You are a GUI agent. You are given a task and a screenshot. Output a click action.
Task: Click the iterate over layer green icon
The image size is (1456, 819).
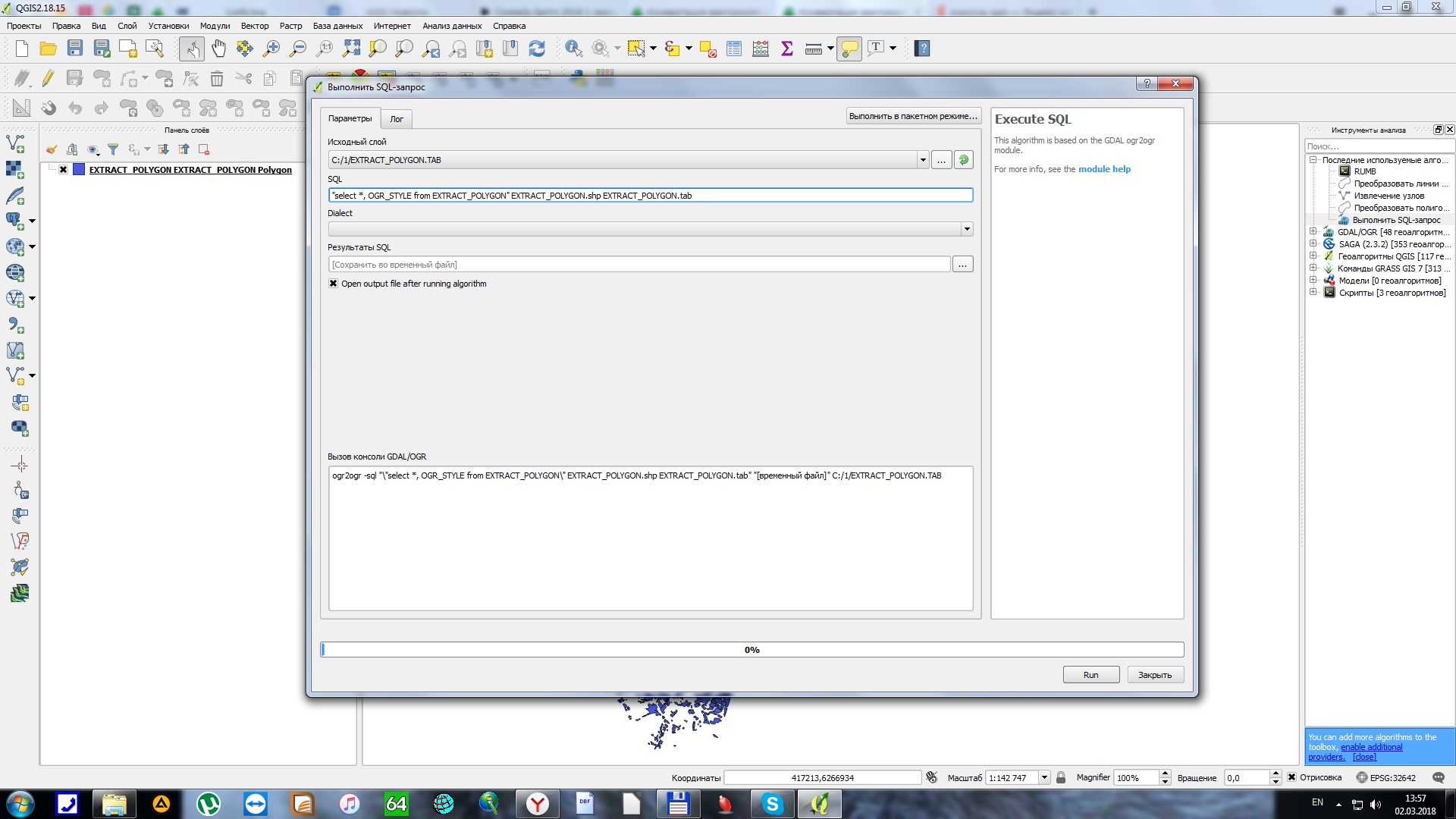[x=963, y=160]
